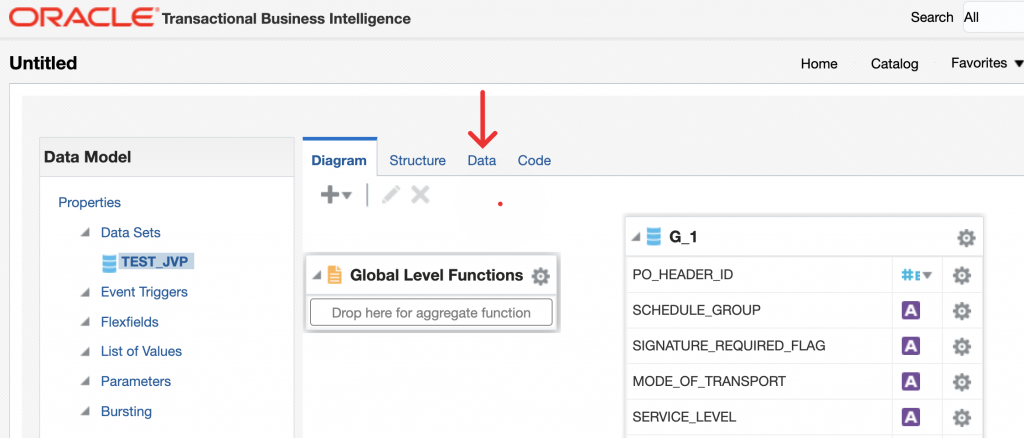The height and width of the screenshot is (438, 1024).
Task: Click the delete X icon in toolbar
Action: pos(420,195)
